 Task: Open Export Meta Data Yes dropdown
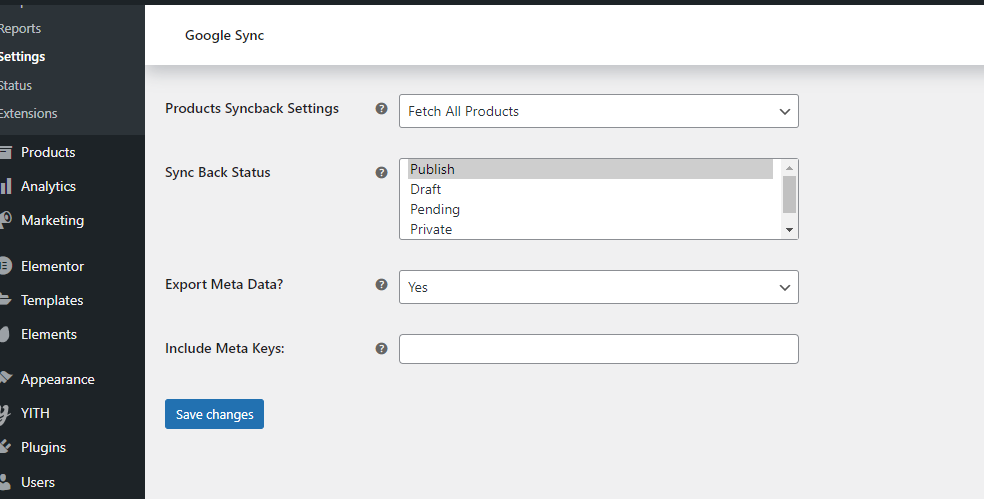pyautogui.click(x=599, y=287)
